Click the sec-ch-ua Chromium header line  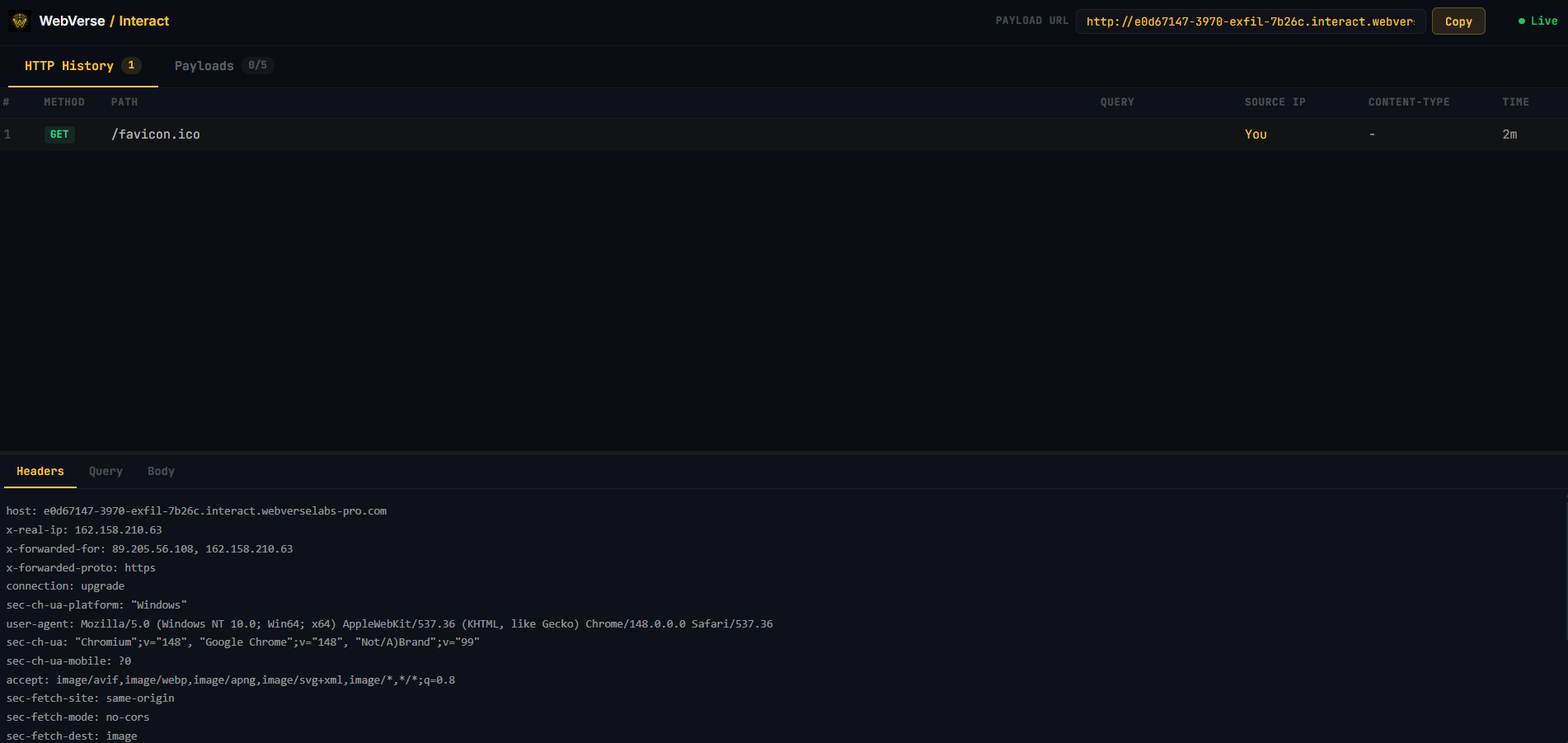[x=242, y=642]
